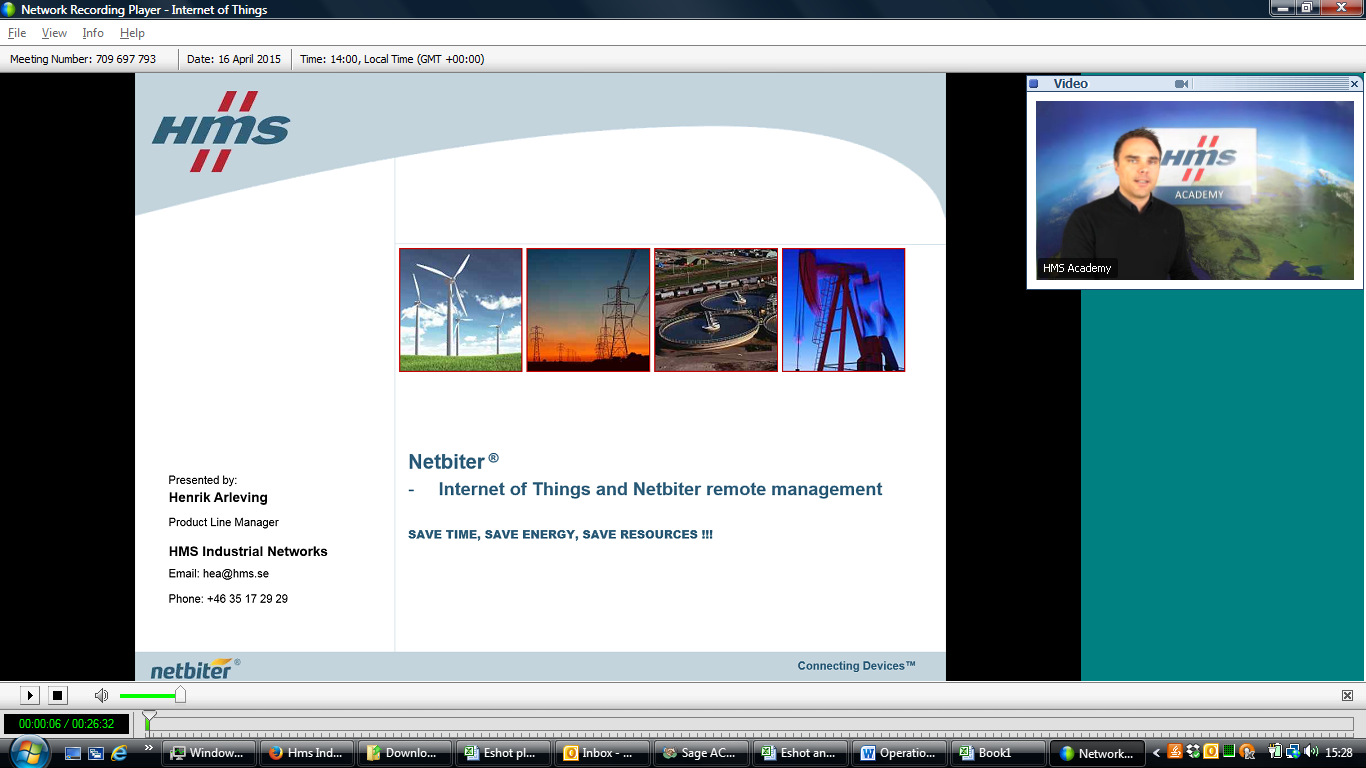The image size is (1366, 768).
Task: Click the camera icon in Video panel
Action: coord(1181,84)
